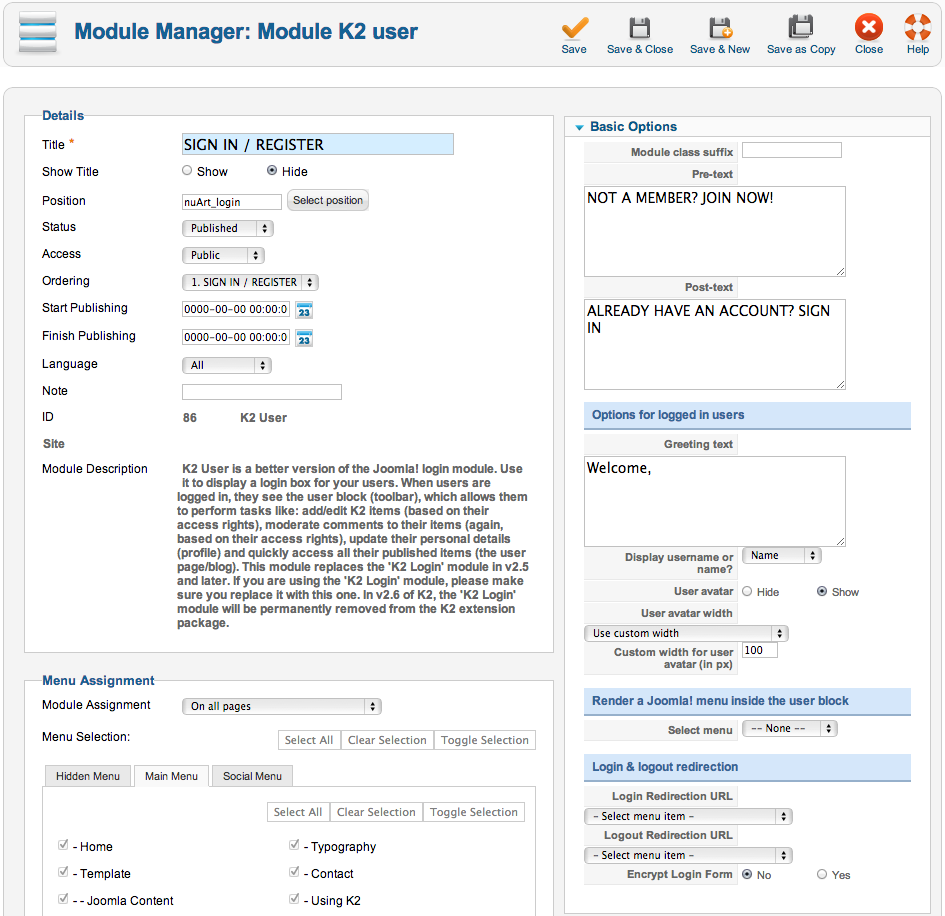
Task: Open the Ordering dropdown
Action: [250, 282]
